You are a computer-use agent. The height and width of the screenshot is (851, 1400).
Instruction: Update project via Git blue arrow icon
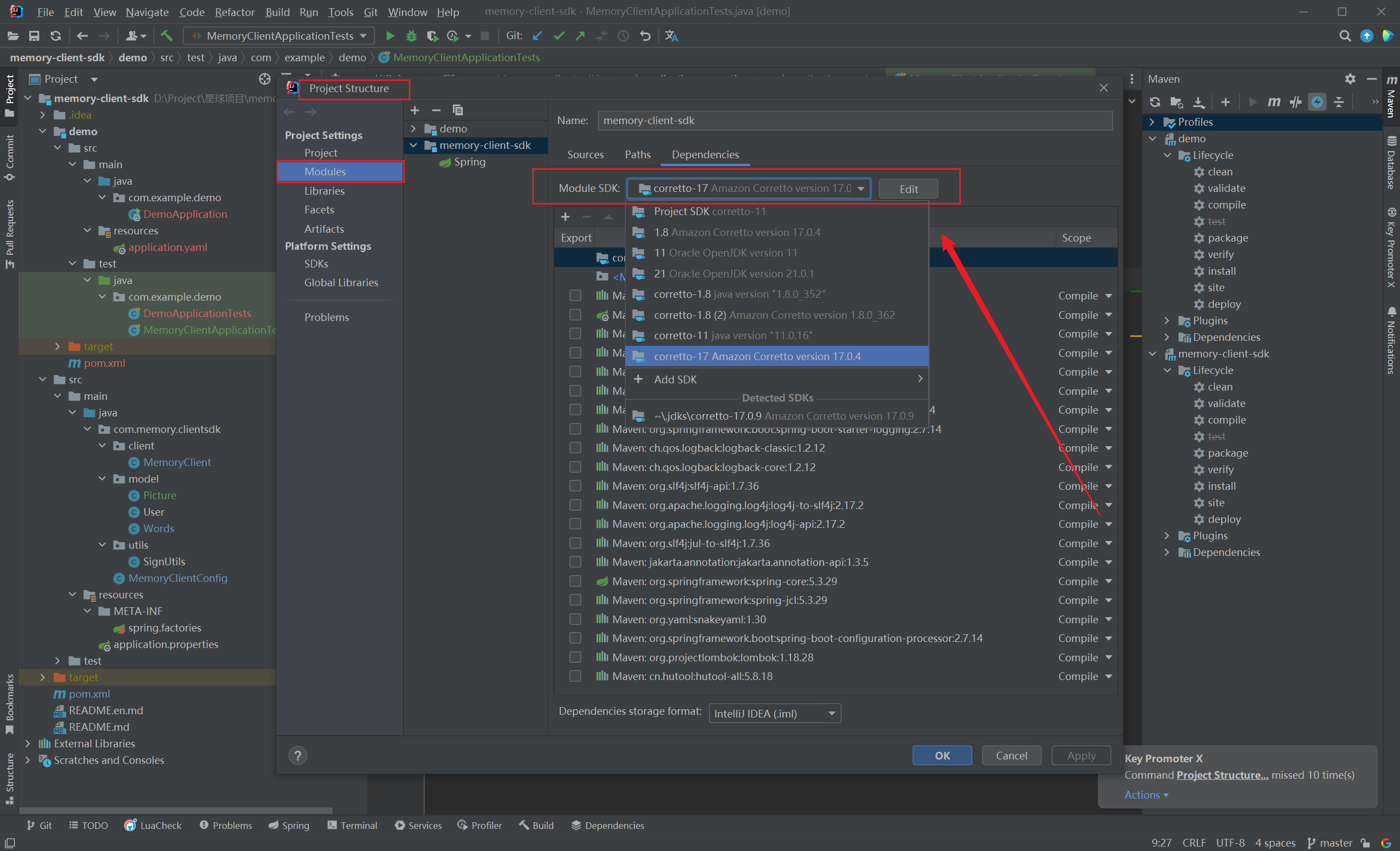point(537,36)
